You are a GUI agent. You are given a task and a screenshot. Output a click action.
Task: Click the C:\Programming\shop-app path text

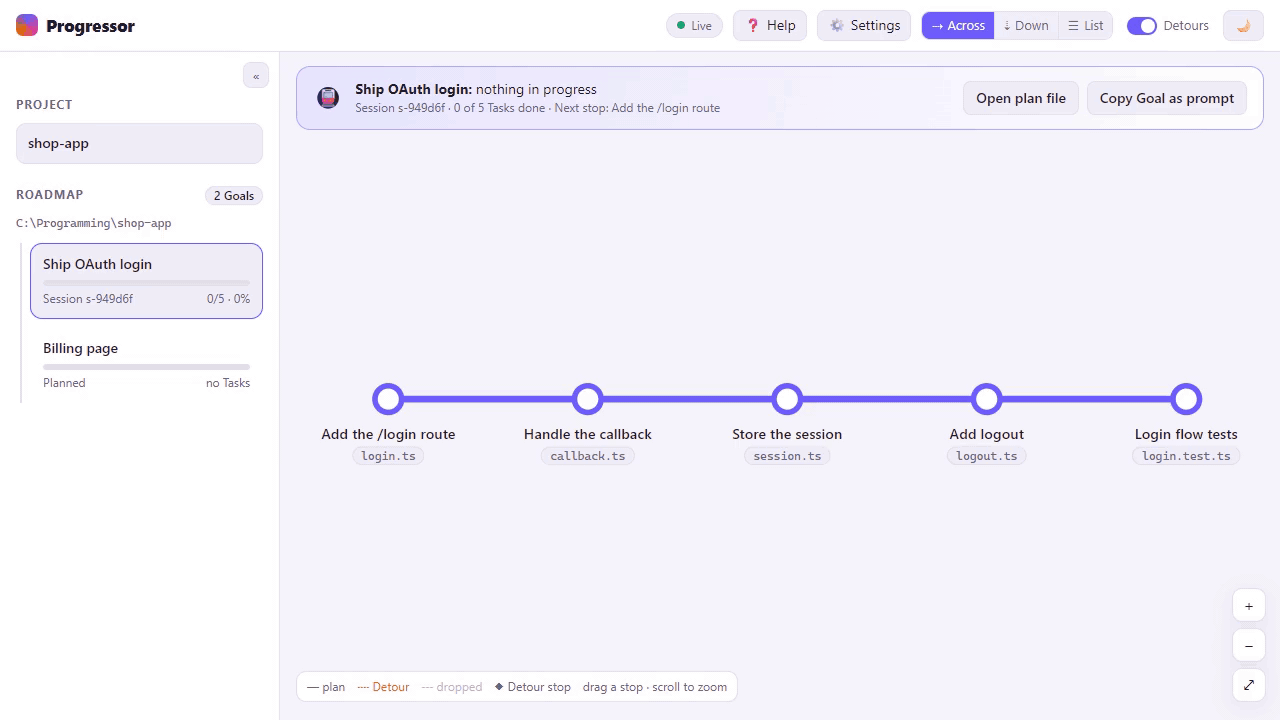[94, 223]
